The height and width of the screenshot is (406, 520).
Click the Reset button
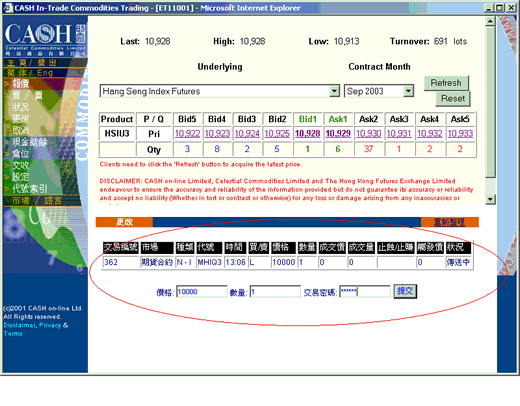(x=453, y=99)
